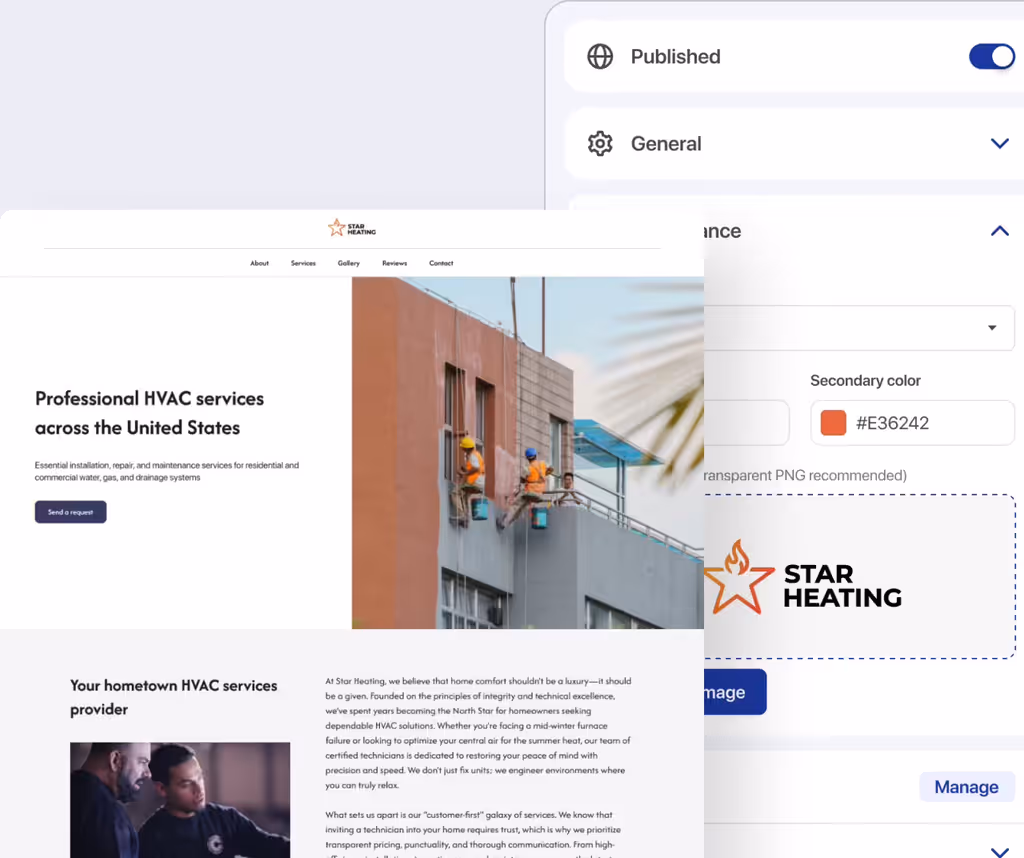
Task: Click the Star Heating logo in website header
Action: click(x=352, y=228)
